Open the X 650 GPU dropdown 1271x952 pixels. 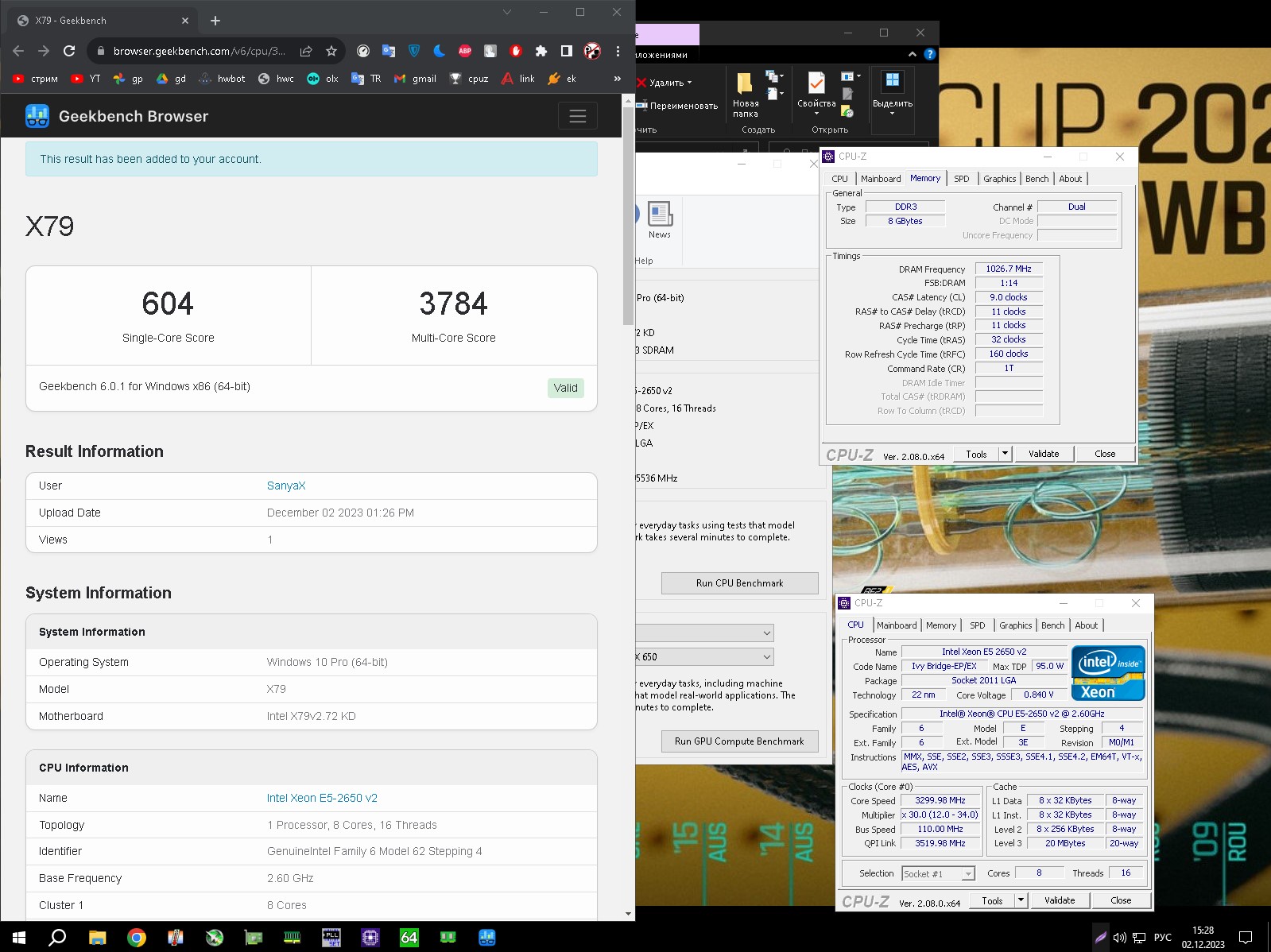[703, 657]
